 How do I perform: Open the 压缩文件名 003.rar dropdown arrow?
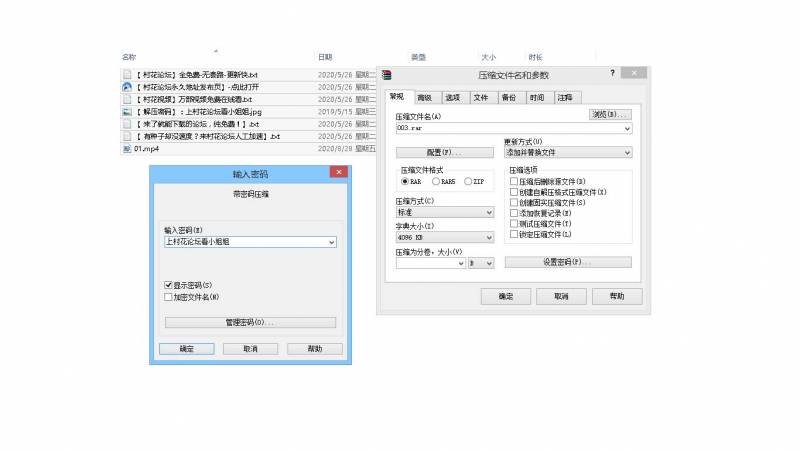coord(627,129)
